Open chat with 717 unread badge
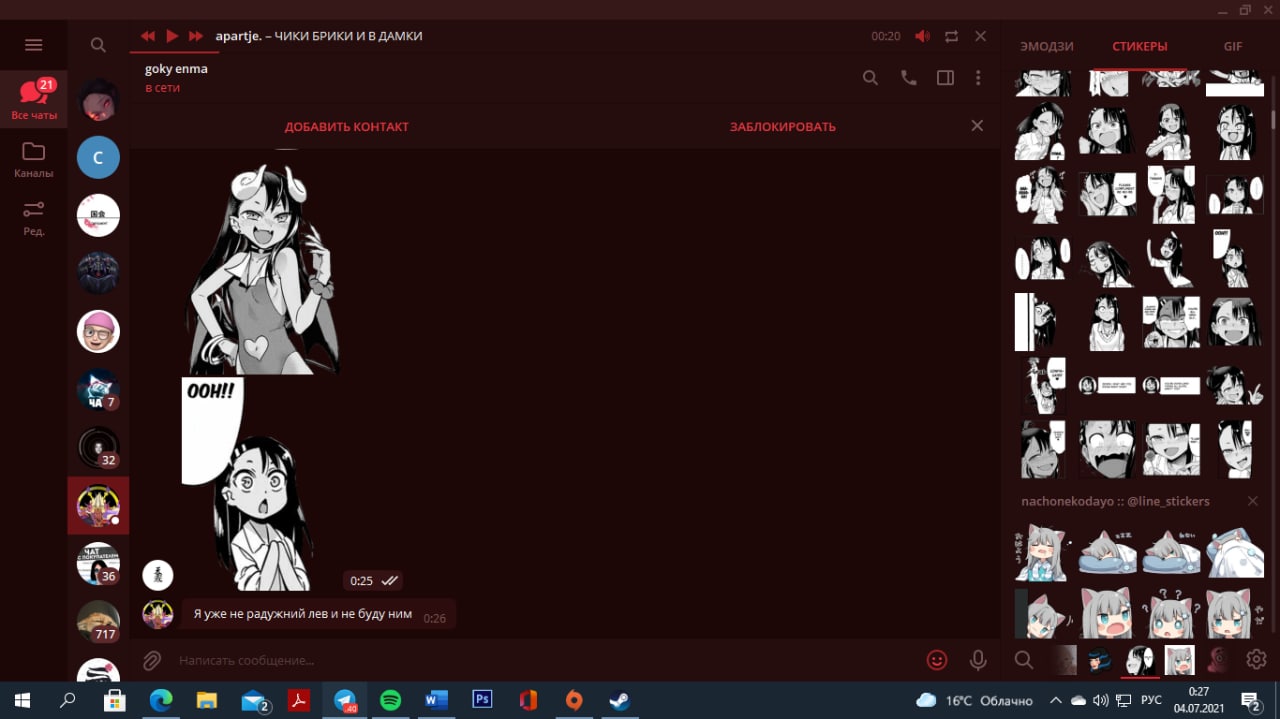The image size is (1280, 719). pyautogui.click(x=98, y=622)
